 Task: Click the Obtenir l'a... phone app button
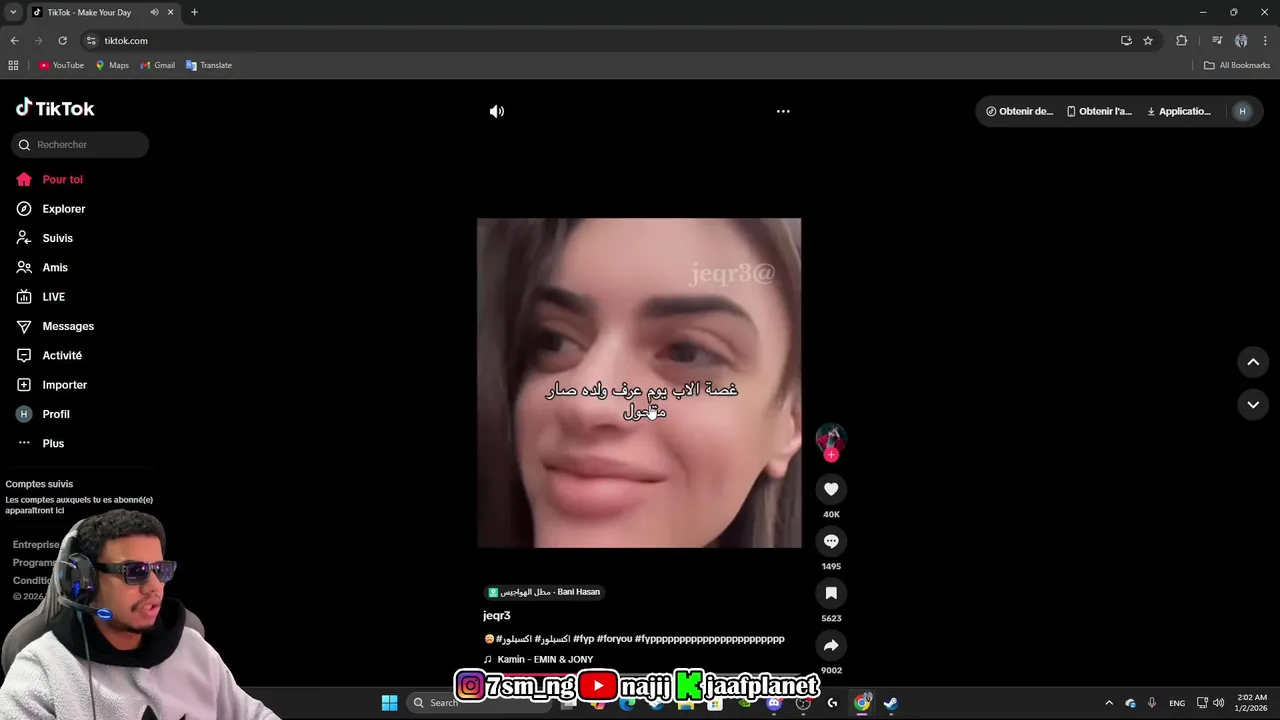pos(1100,111)
